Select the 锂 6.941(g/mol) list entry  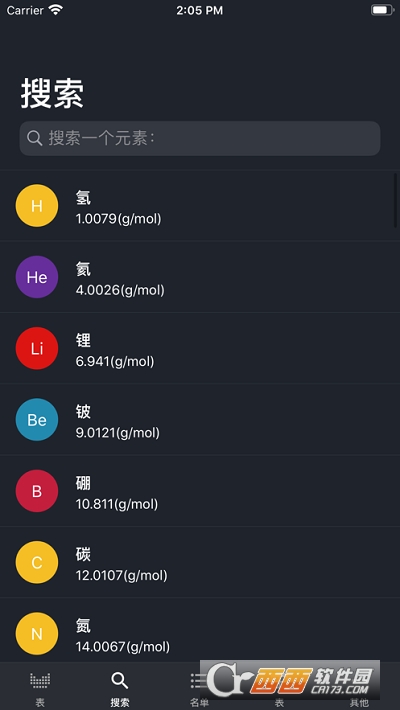tap(200, 348)
